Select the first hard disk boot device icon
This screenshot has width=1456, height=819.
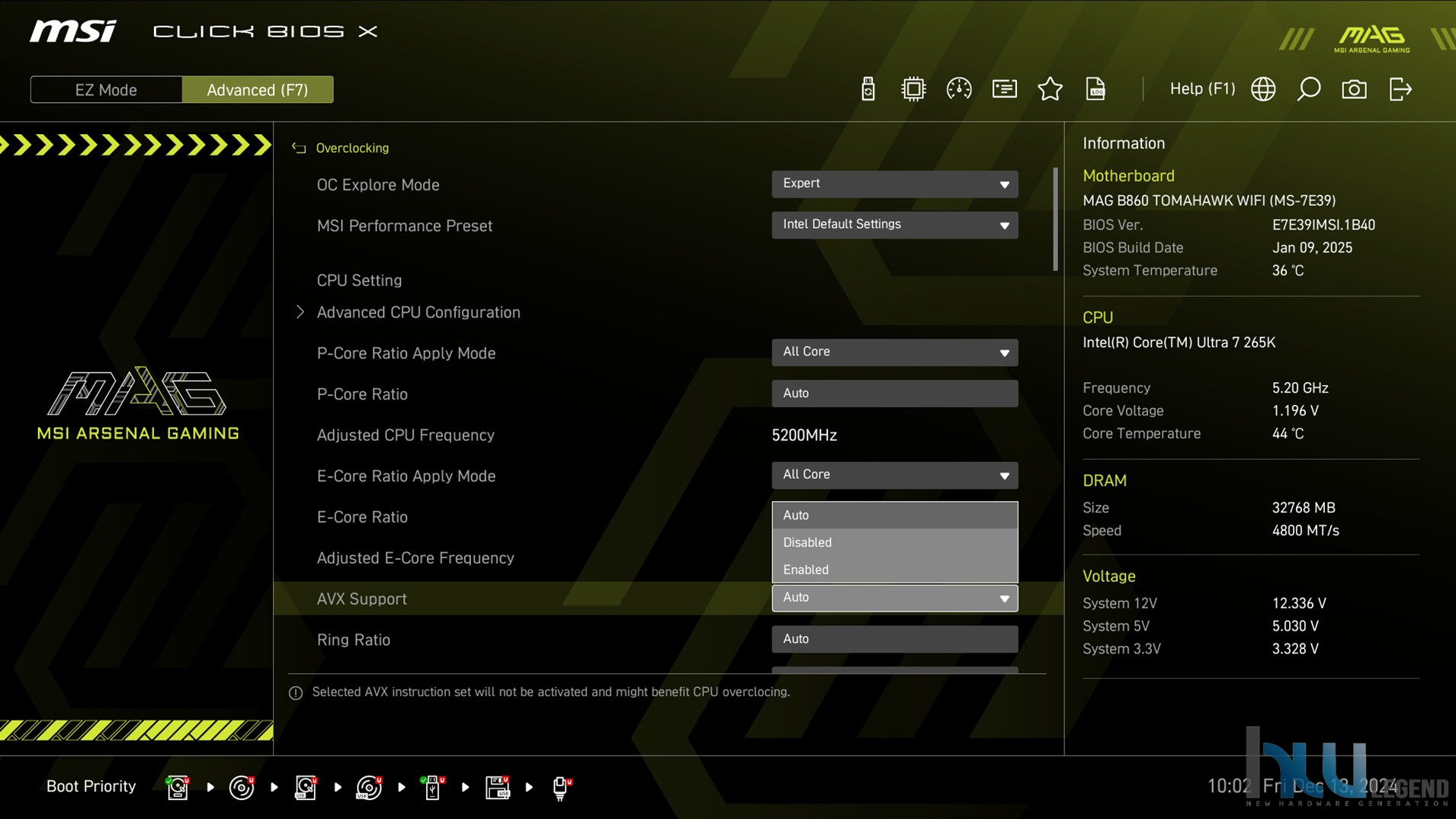tap(178, 787)
